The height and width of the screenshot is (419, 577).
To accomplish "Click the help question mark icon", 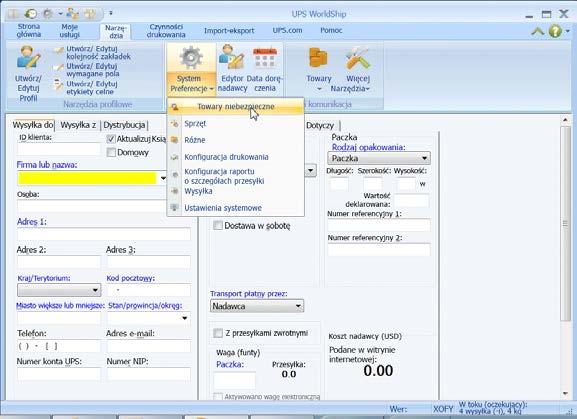I will click(x=555, y=31).
